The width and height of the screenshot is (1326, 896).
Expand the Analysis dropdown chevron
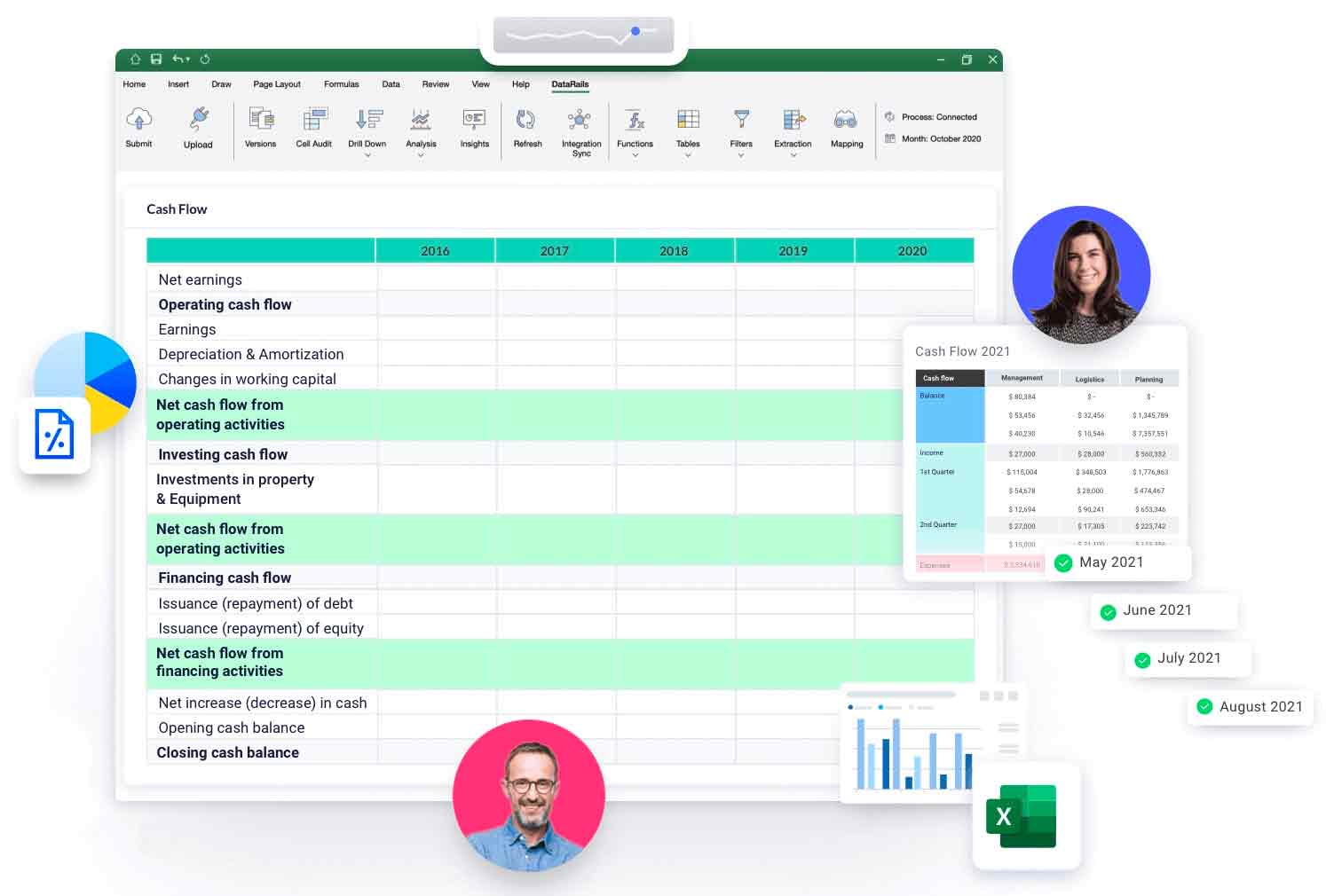click(x=421, y=155)
